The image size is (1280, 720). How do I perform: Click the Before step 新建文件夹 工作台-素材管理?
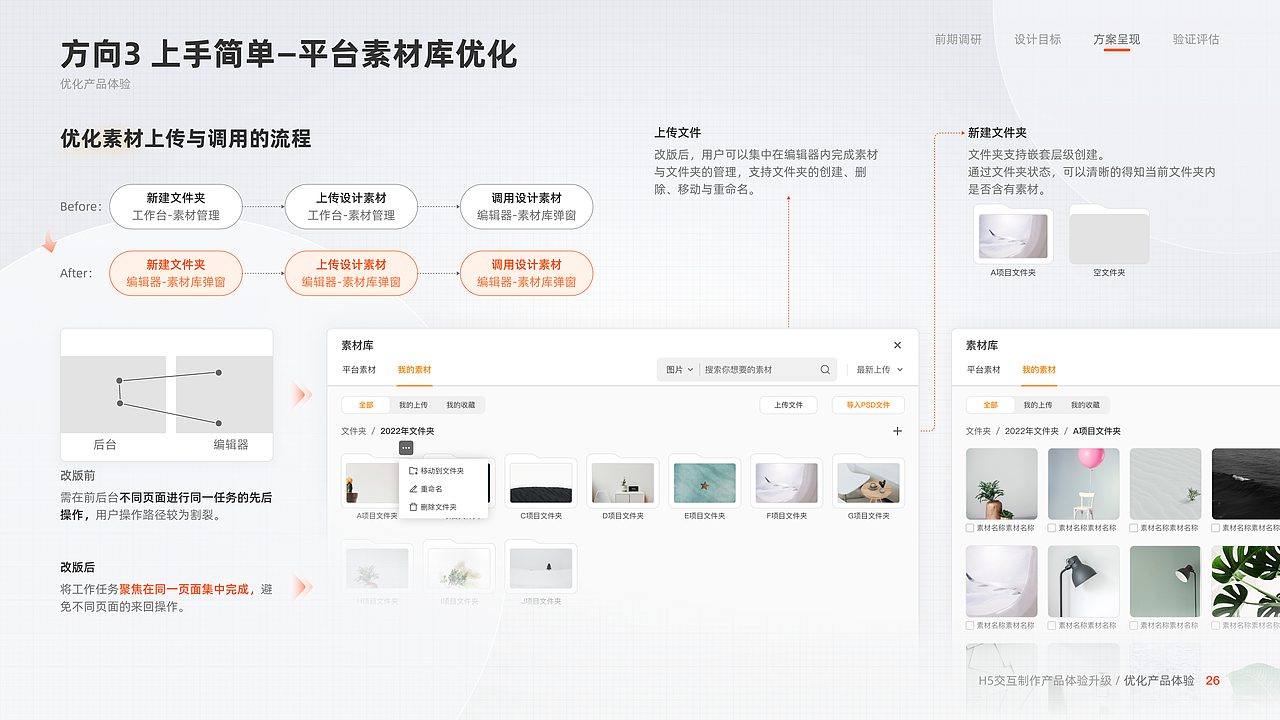pyautogui.click(x=176, y=206)
